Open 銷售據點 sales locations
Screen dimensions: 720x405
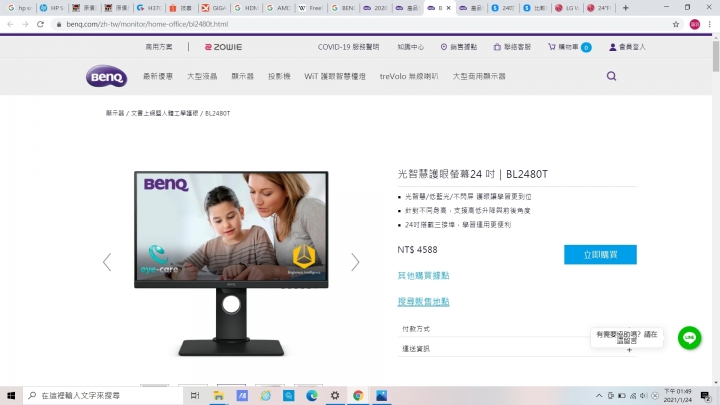(x=459, y=47)
